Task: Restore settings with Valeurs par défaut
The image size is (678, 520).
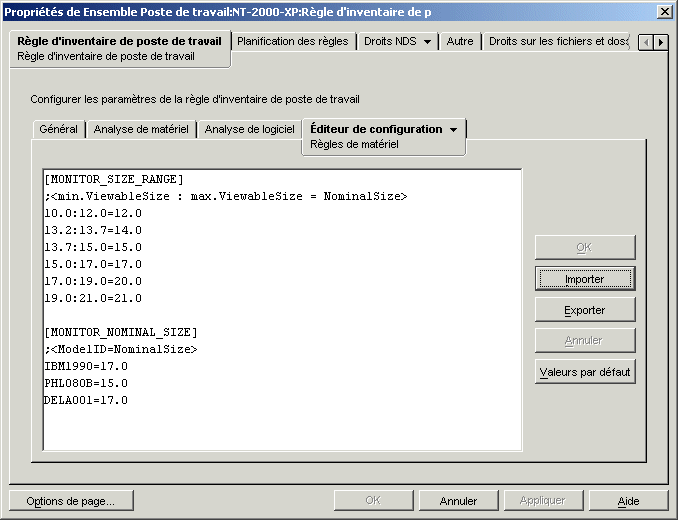Action: [x=585, y=372]
